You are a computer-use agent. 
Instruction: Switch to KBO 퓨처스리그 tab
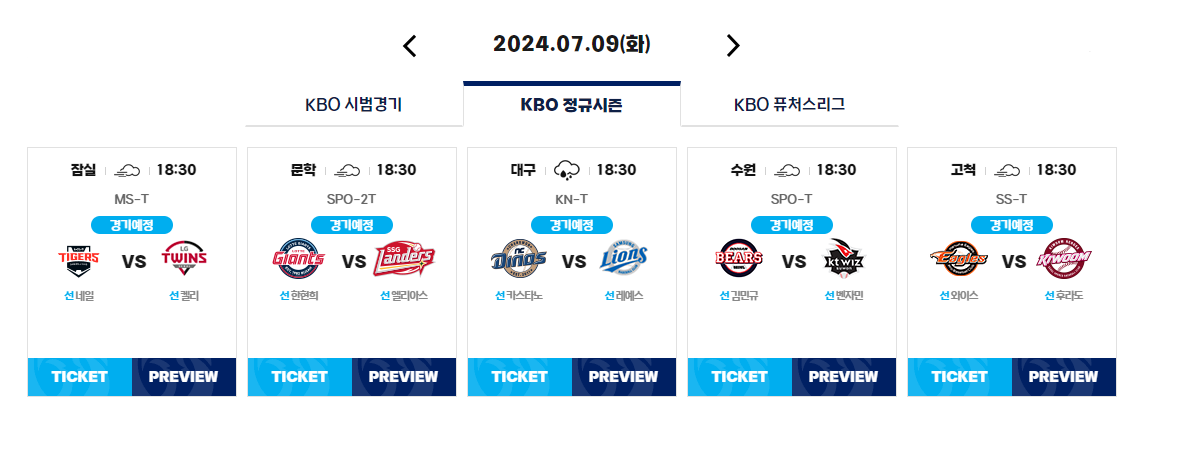coord(790,104)
